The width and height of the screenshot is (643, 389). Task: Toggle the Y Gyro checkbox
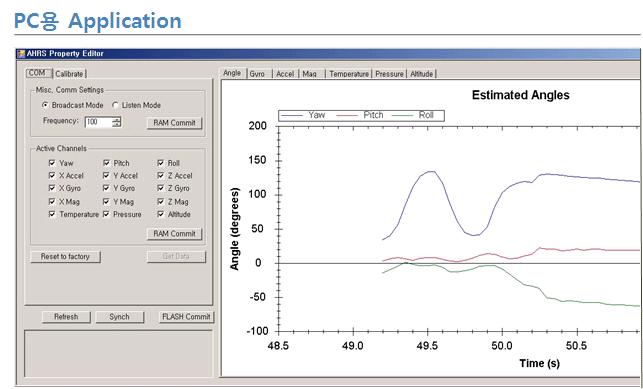106,188
